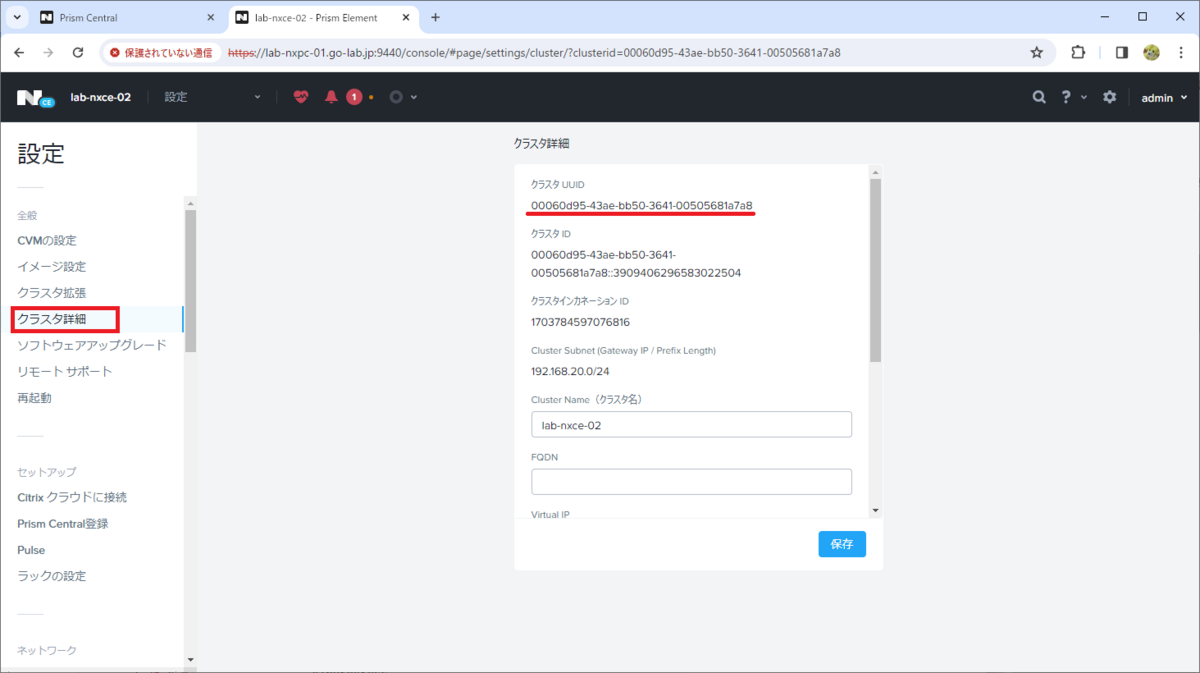Open Citrix クラウドに接続 settings item
1200x673 pixels.
click(72, 497)
